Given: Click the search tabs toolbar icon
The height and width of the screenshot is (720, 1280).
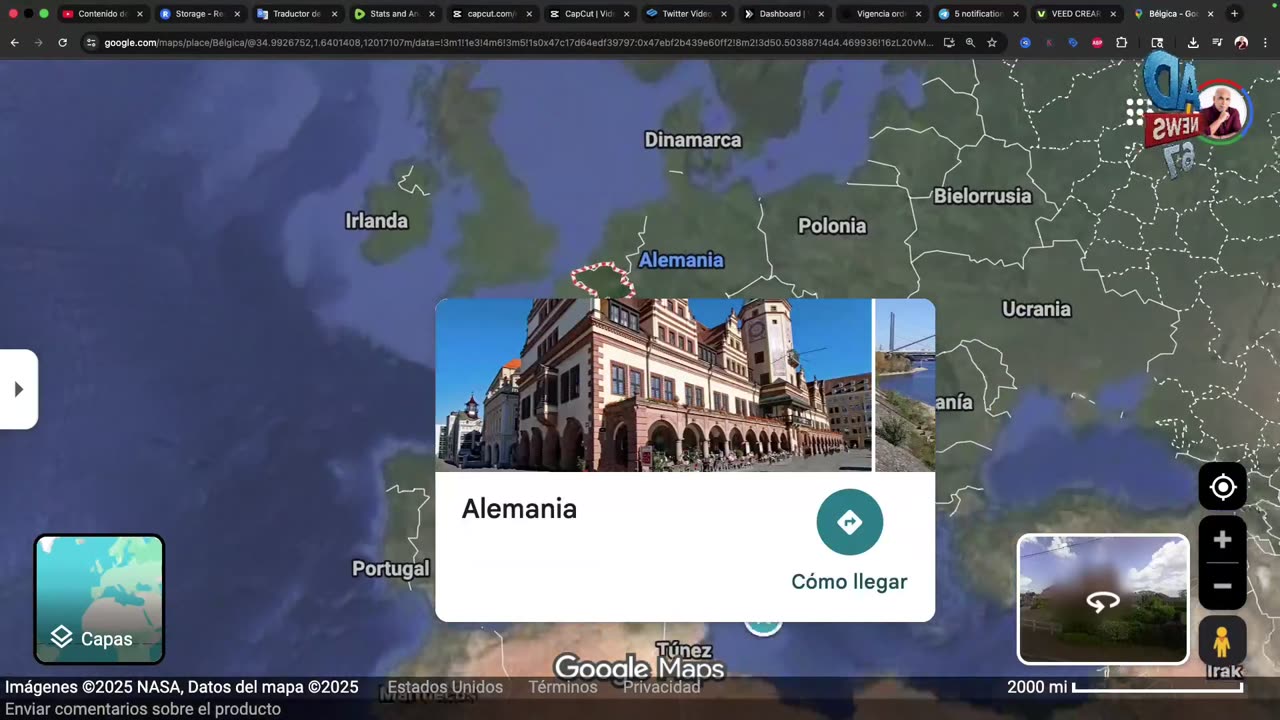Looking at the screenshot, I should (x=1157, y=43).
